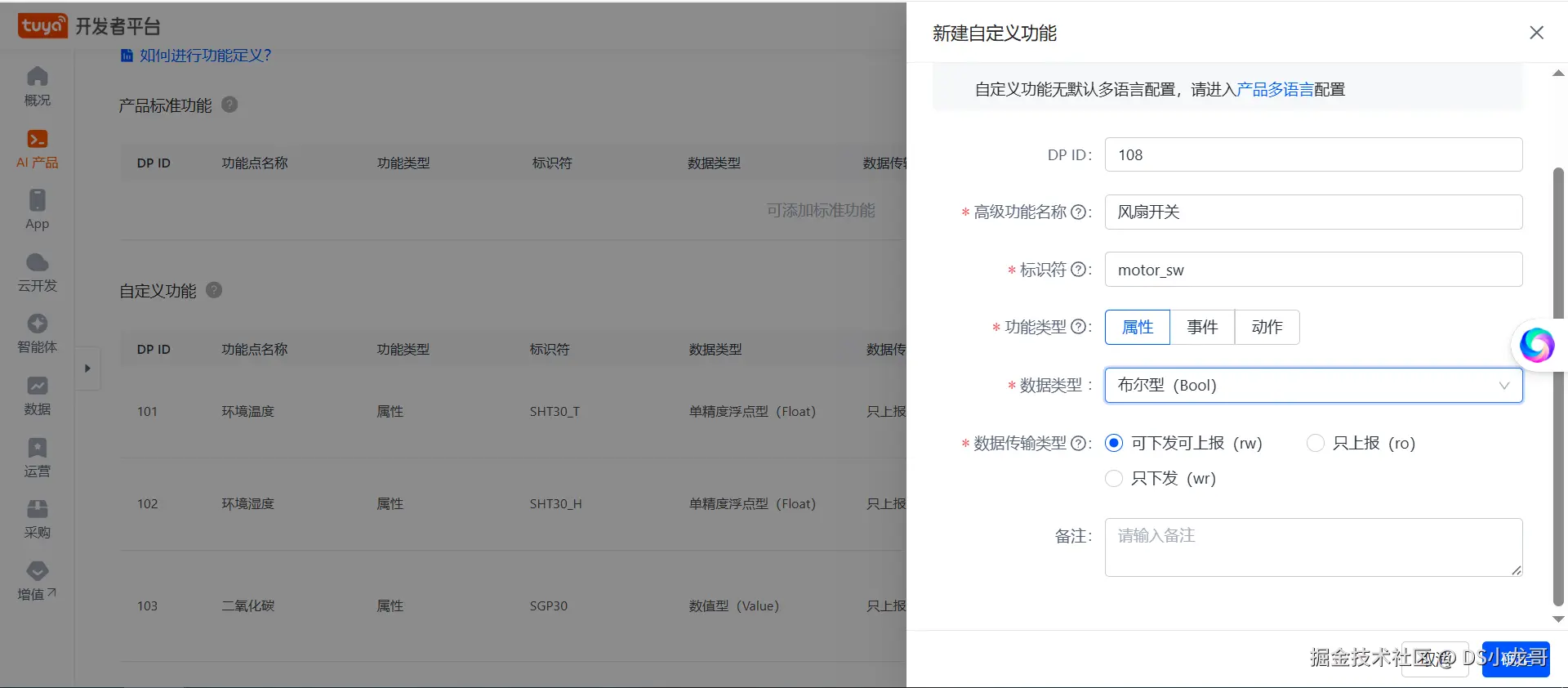The width and height of the screenshot is (1568, 688).
Task: Click help icon beside 数据传输类型 label
Action: (1078, 443)
